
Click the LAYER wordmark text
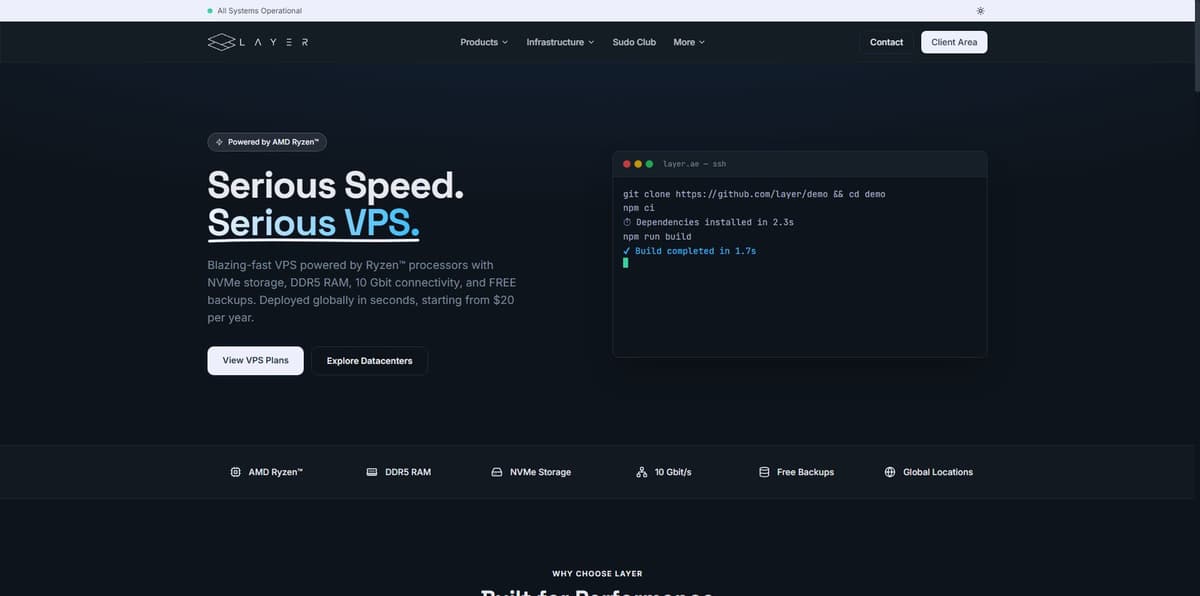coord(273,42)
